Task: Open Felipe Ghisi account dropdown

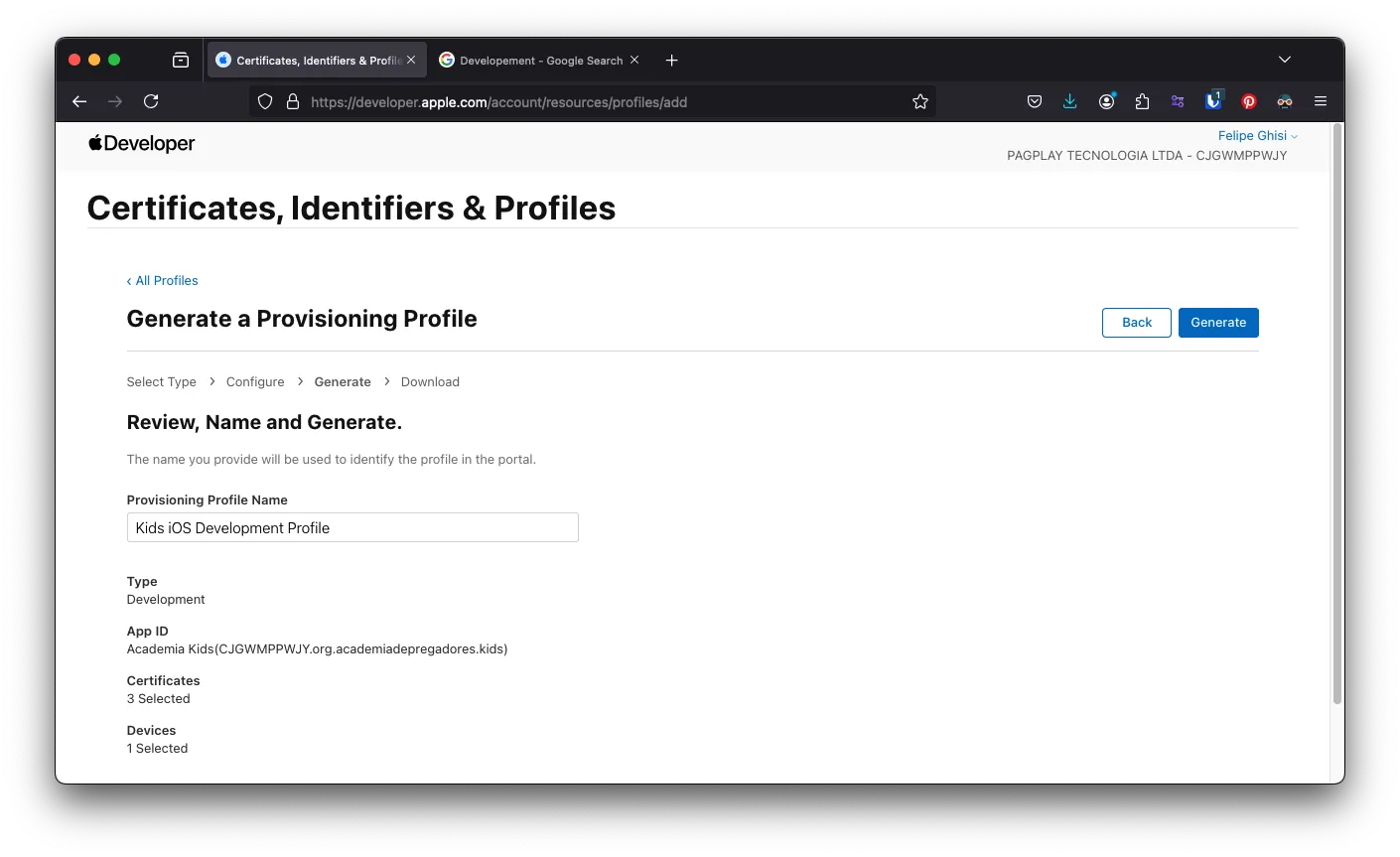Action: (x=1258, y=135)
